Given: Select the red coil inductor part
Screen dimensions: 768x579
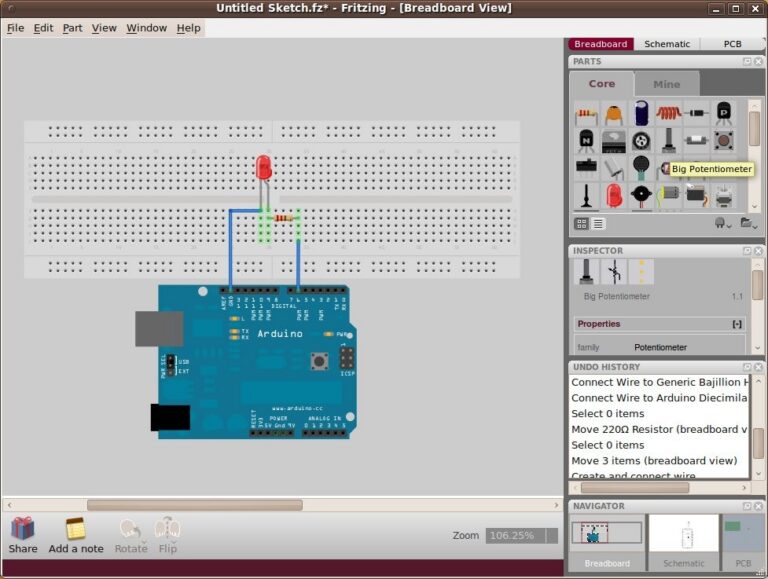Looking at the screenshot, I should [669, 113].
